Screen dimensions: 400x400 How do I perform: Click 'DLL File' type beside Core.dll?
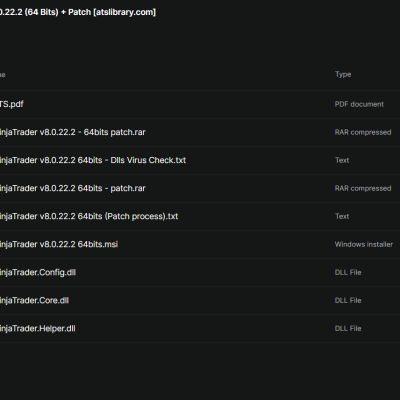pyautogui.click(x=348, y=300)
